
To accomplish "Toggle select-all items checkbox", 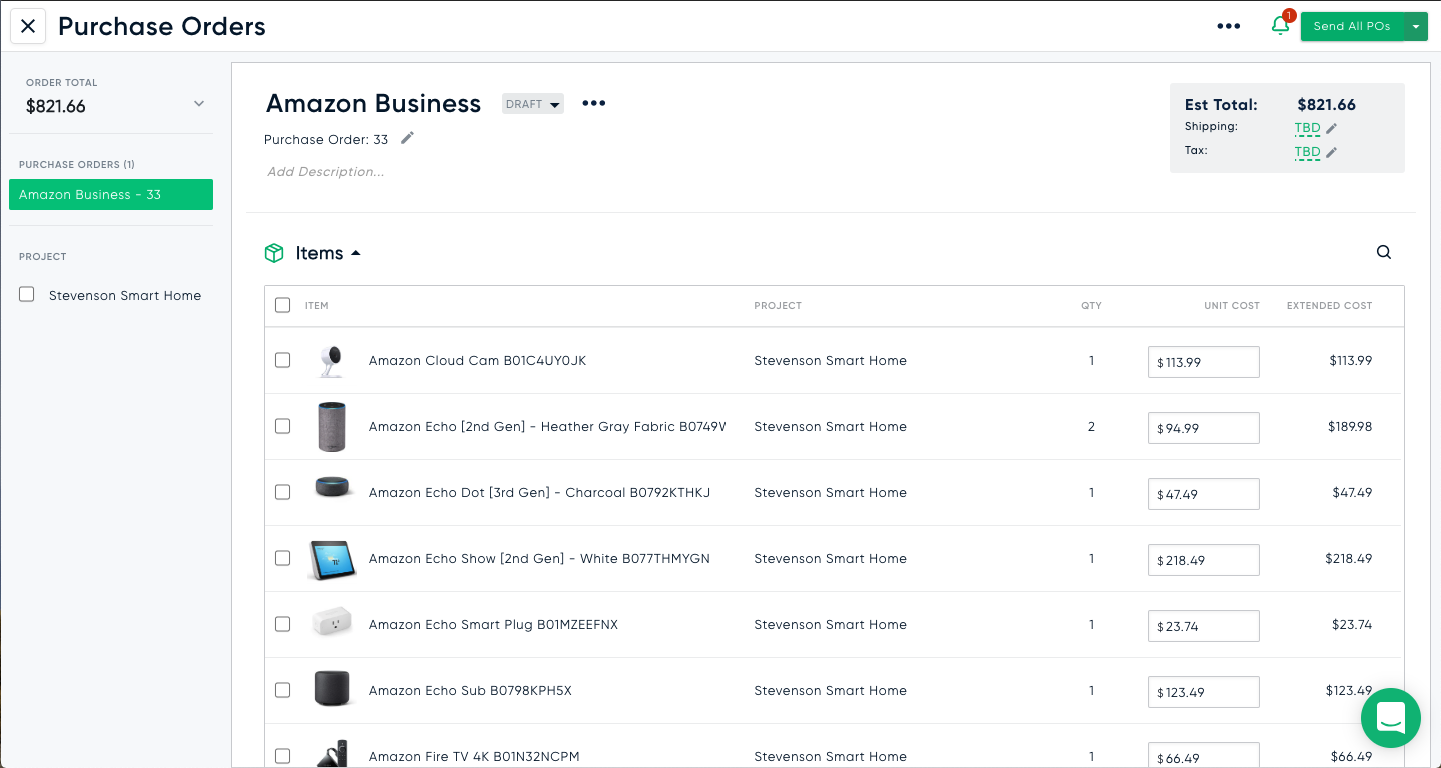I will coord(282,305).
